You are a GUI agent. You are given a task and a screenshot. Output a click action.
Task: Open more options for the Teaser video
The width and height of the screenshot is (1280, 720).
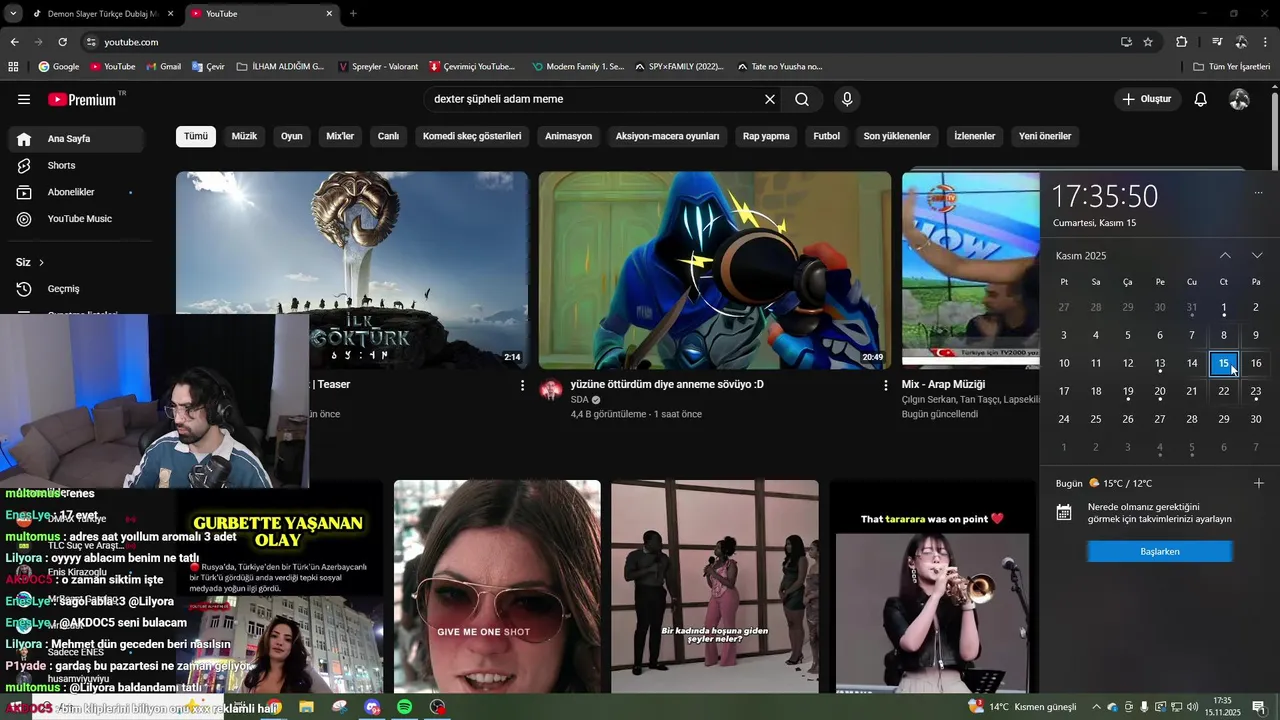522,385
